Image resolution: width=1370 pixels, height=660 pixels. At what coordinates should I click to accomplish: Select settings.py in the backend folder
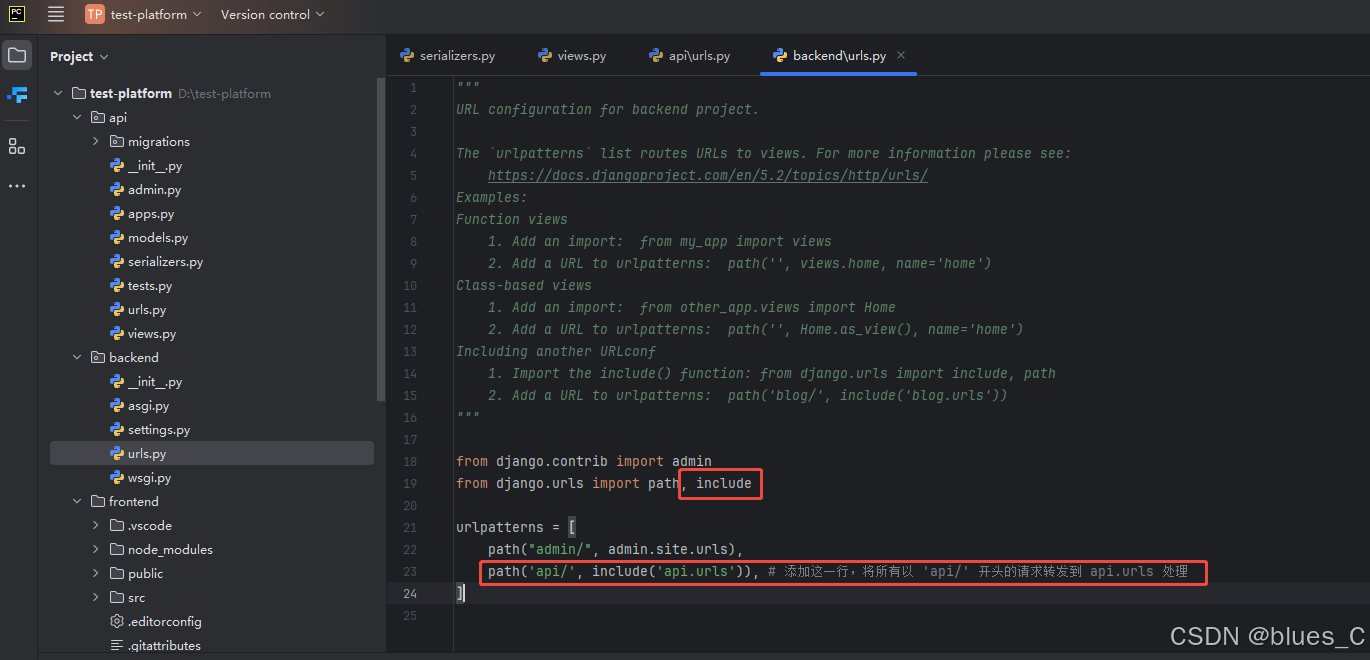(158, 430)
